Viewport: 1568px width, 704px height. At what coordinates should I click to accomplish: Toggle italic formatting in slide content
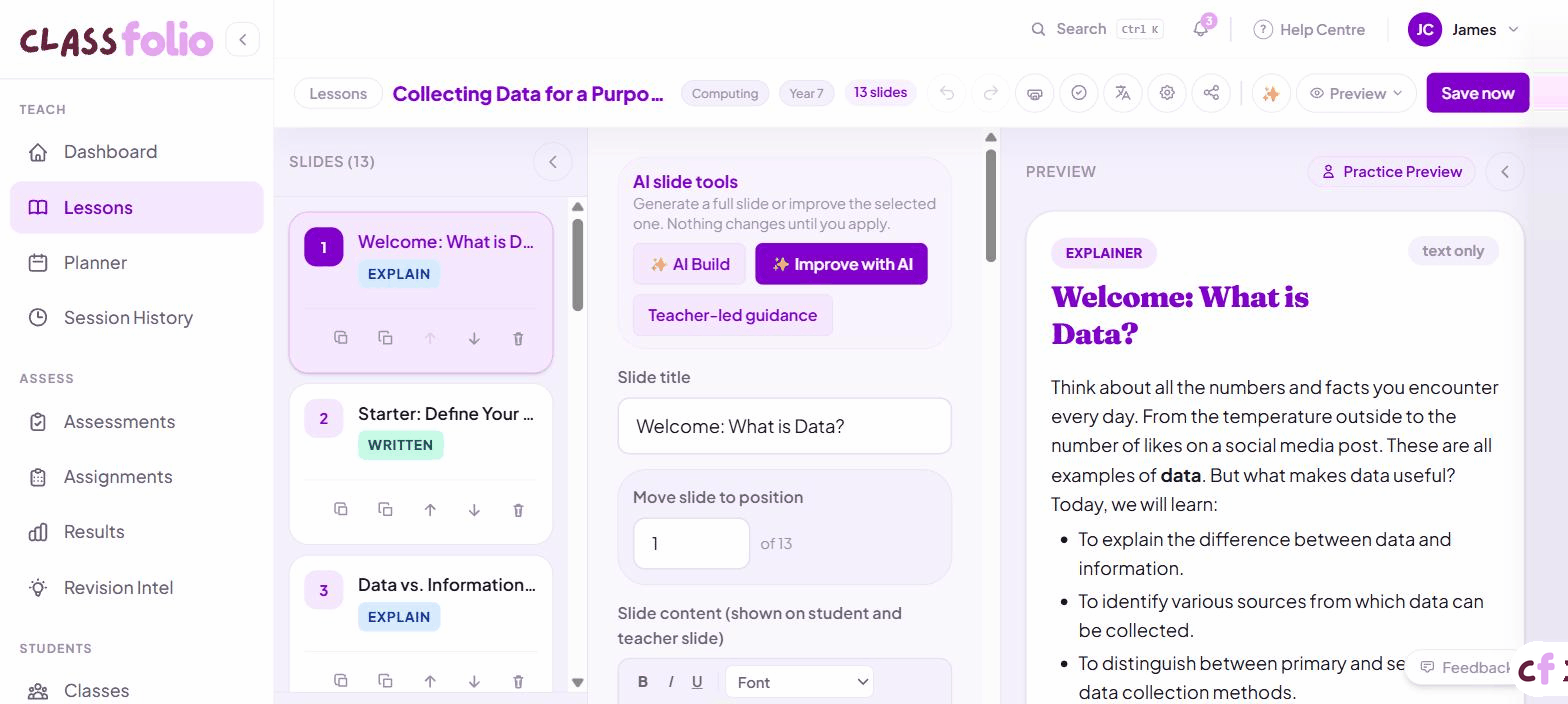click(670, 682)
